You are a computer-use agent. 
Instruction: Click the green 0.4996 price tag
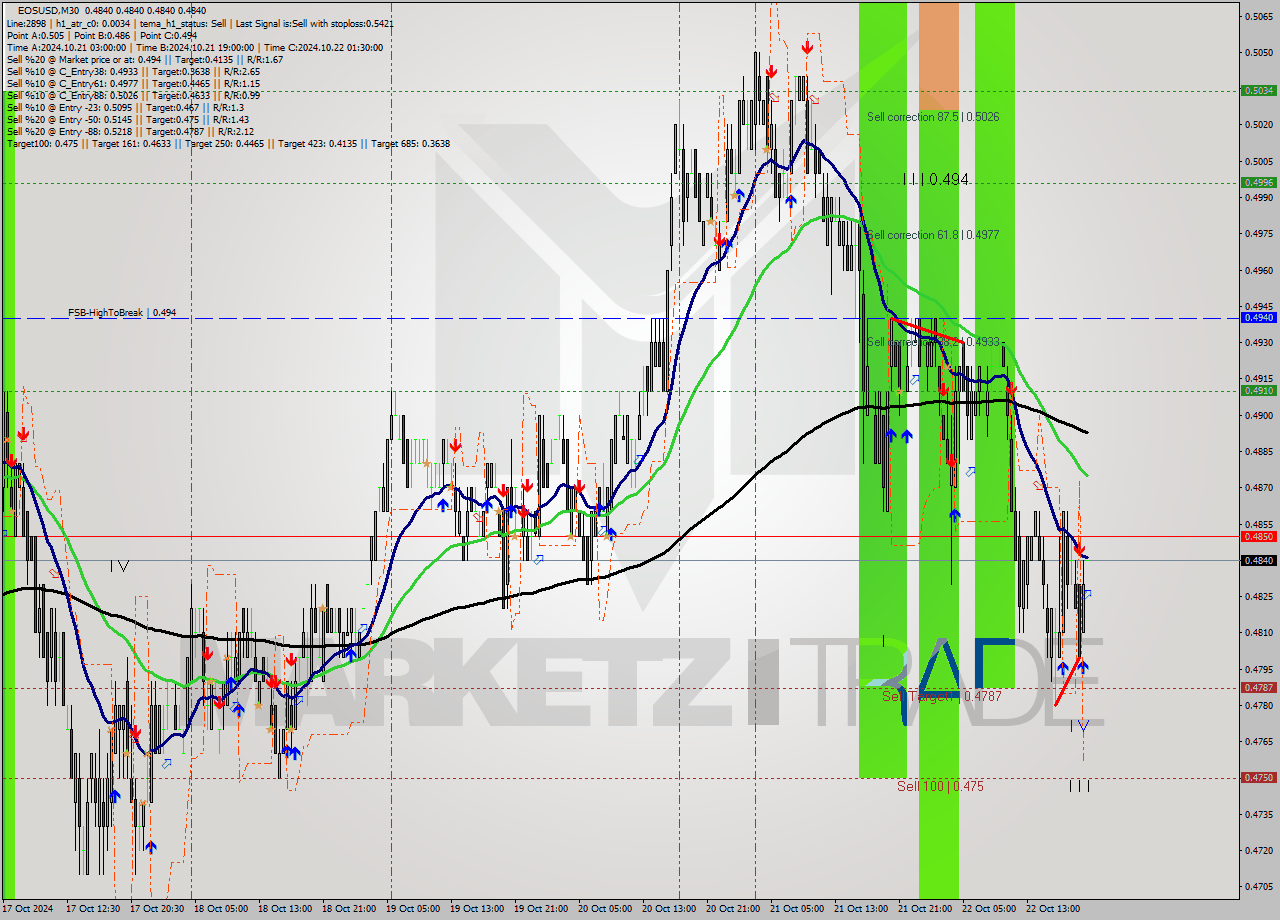[1257, 182]
